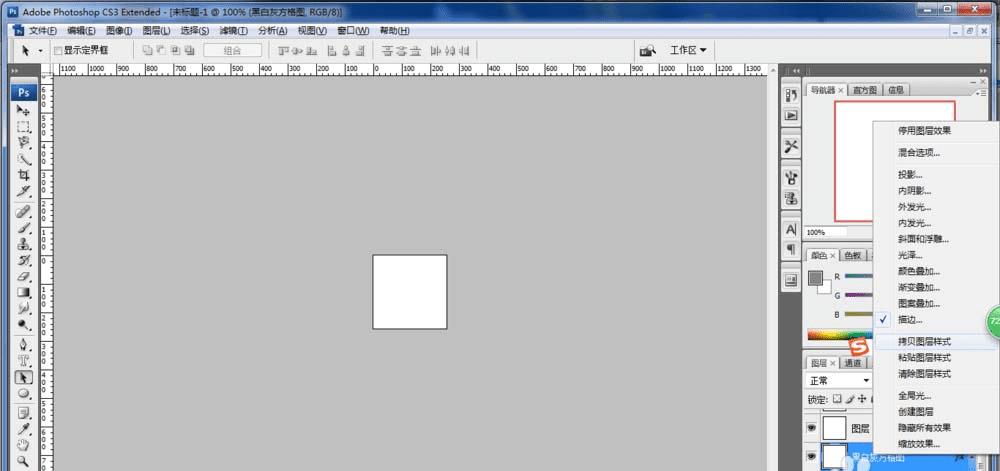This screenshot has height=471, width=1000.
Task: Select the Slice tool
Action: click(x=24, y=191)
